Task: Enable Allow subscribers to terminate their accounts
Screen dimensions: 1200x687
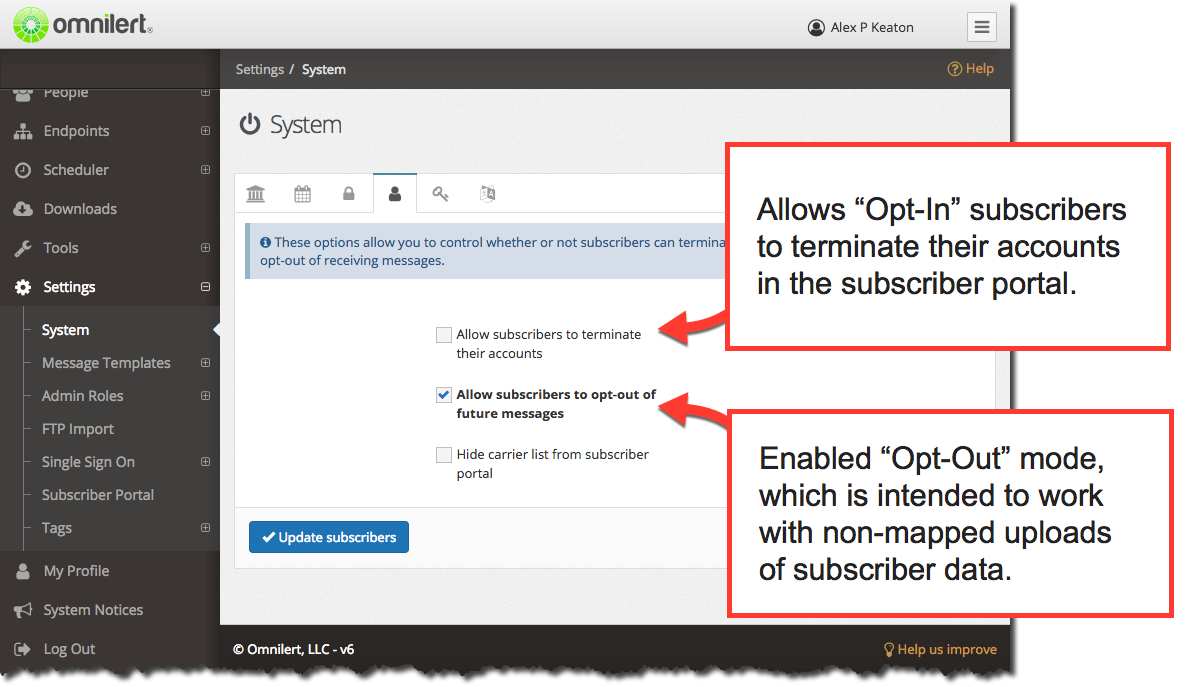Action: (x=444, y=335)
